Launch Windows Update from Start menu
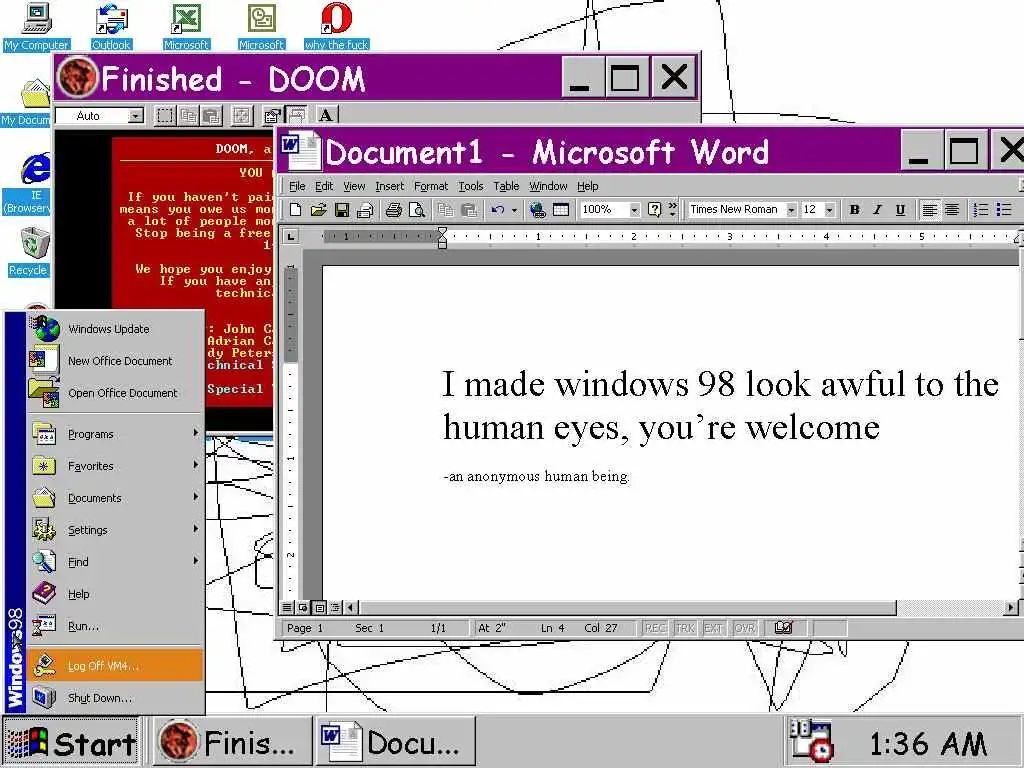 (116, 328)
